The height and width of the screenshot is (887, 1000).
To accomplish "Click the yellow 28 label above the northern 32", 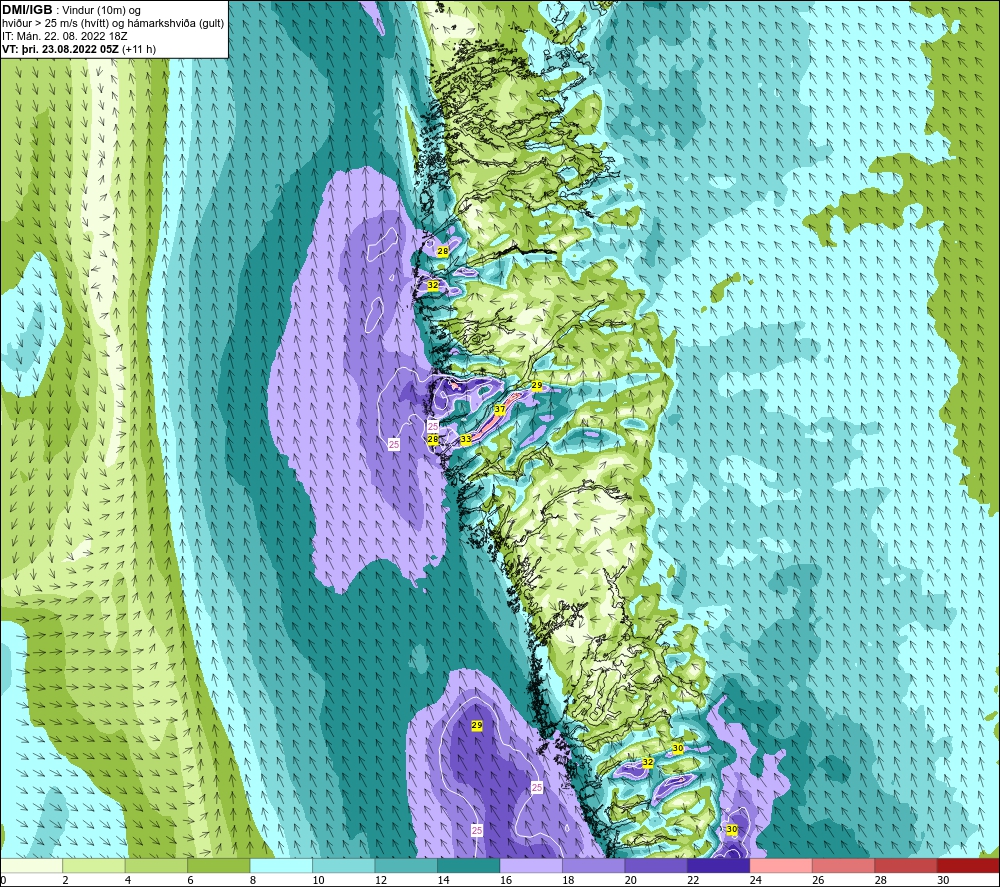I will pos(442,252).
